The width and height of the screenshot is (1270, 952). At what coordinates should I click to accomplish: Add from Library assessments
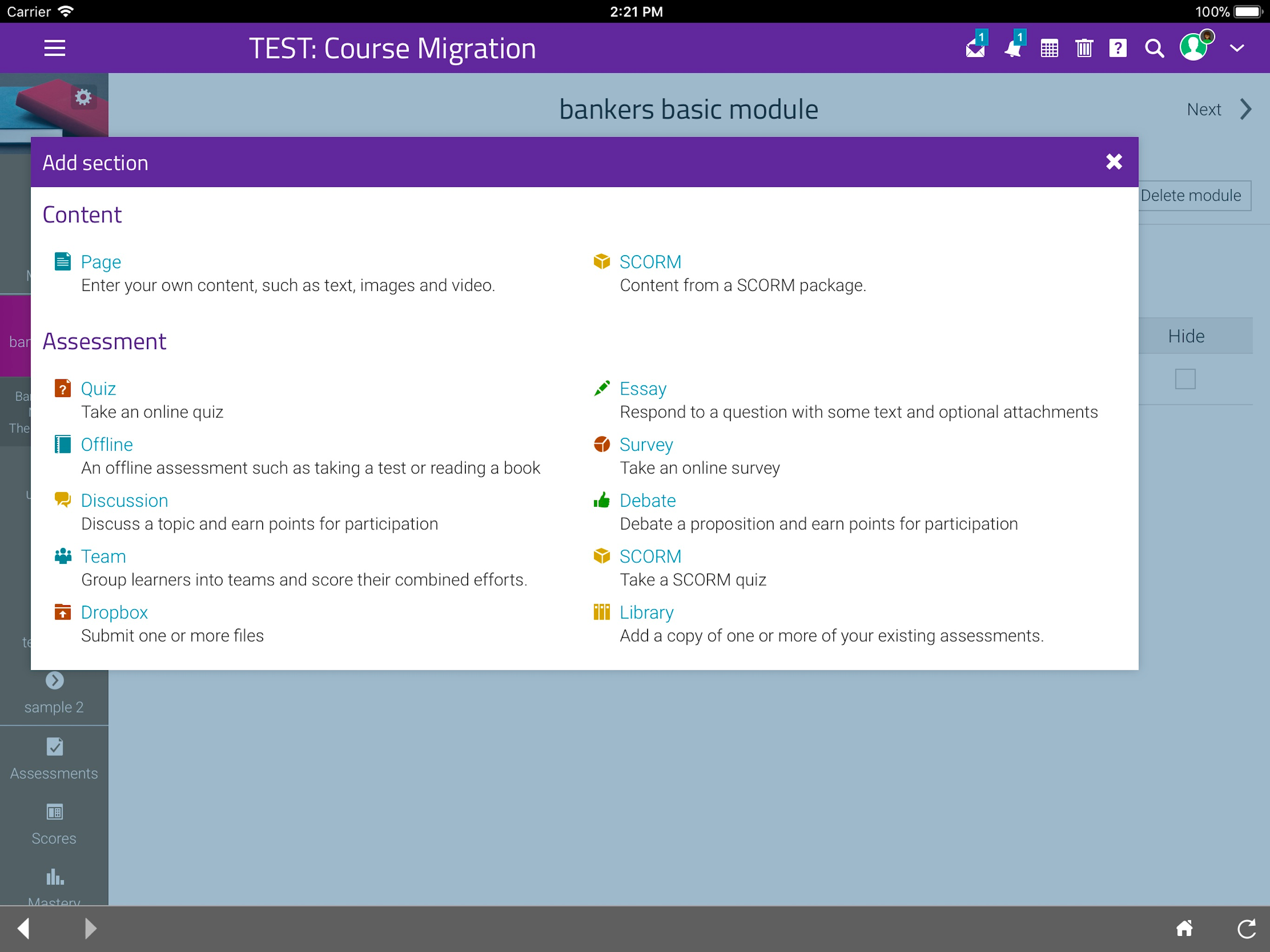[x=646, y=612]
